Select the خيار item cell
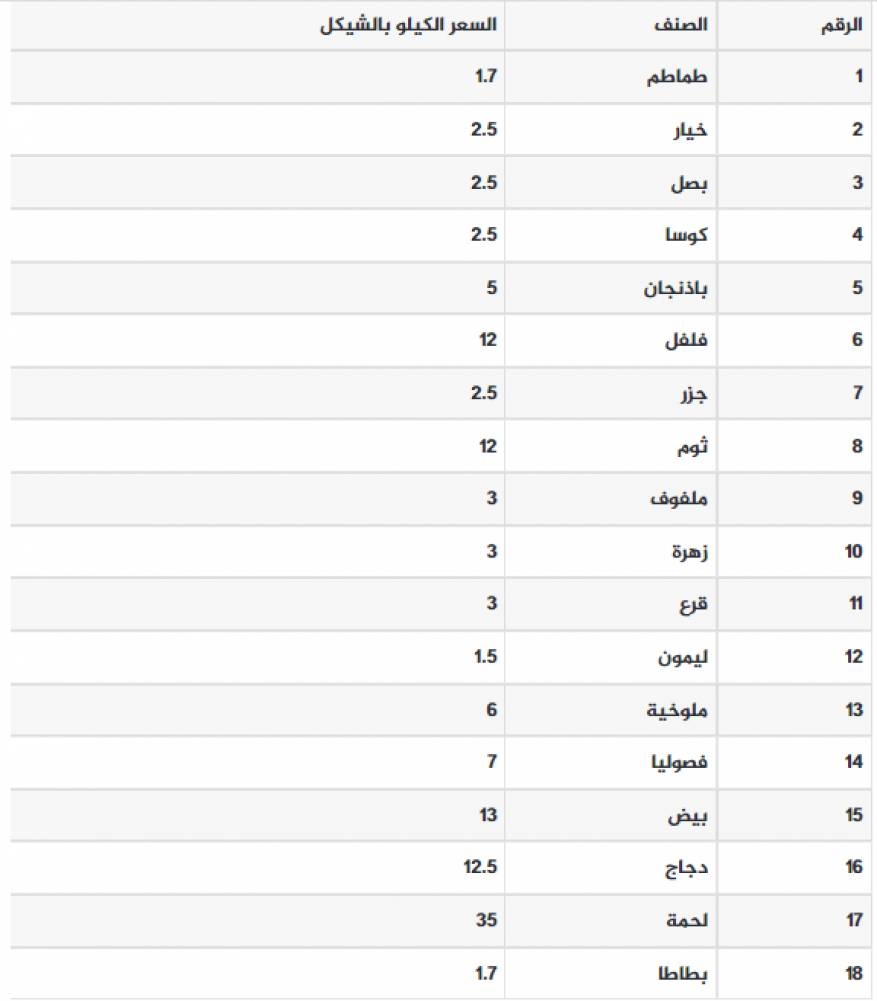The image size is (877, 1001). tap(689, 130)
